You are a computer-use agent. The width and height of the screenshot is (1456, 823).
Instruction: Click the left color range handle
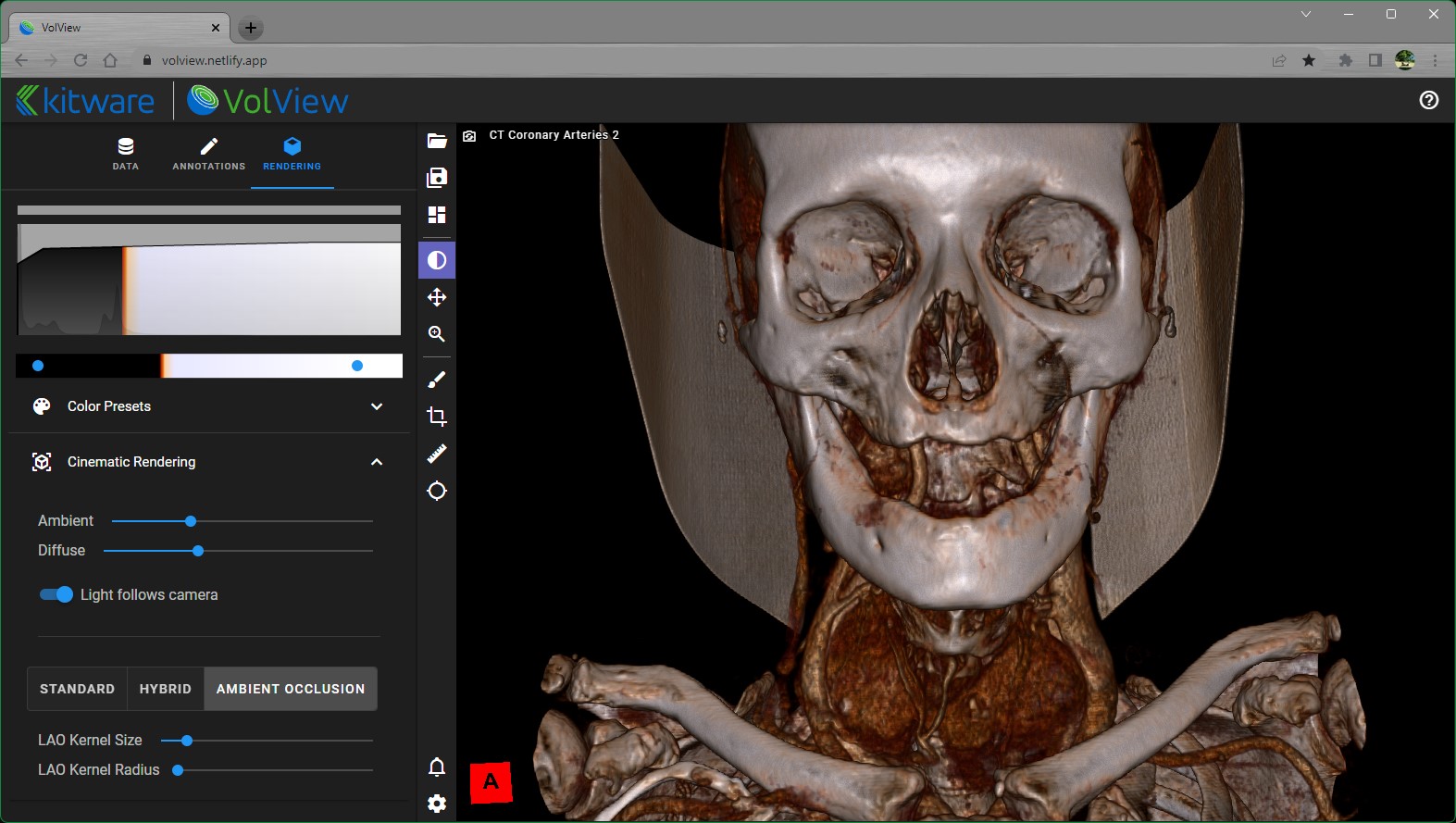click(x=38, y=366)
